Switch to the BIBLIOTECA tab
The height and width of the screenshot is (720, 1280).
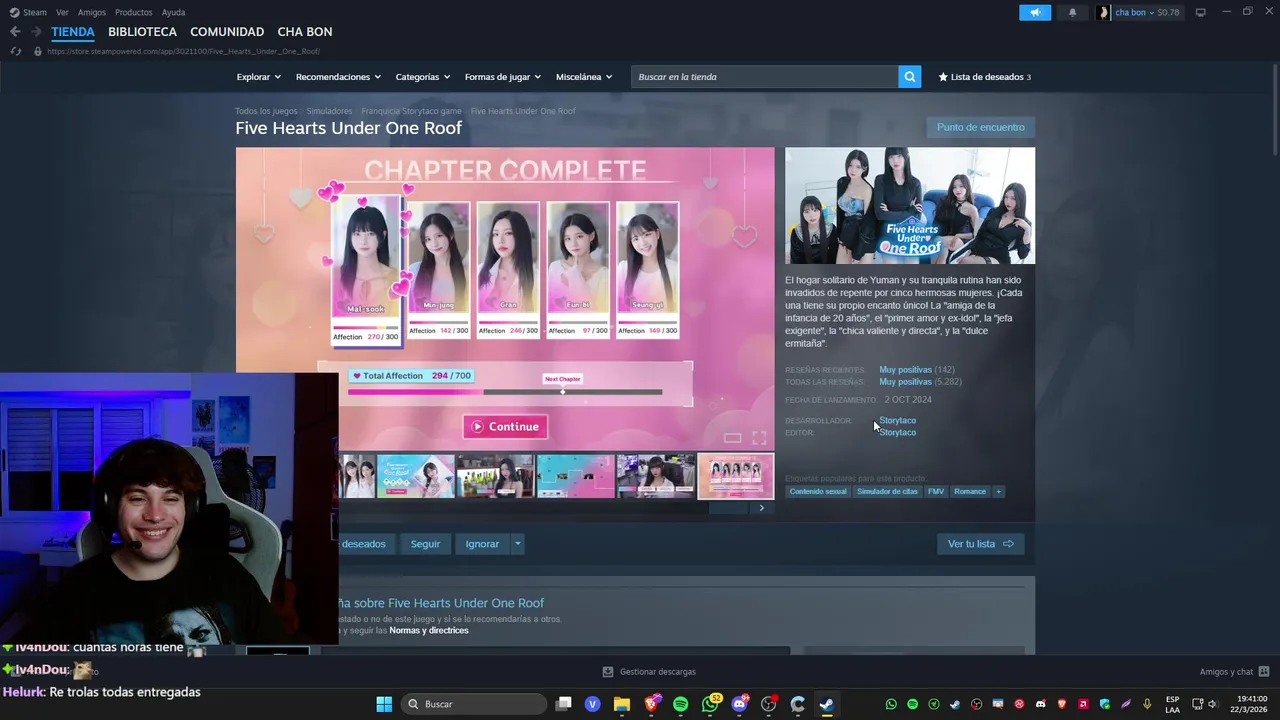point(142,32)
